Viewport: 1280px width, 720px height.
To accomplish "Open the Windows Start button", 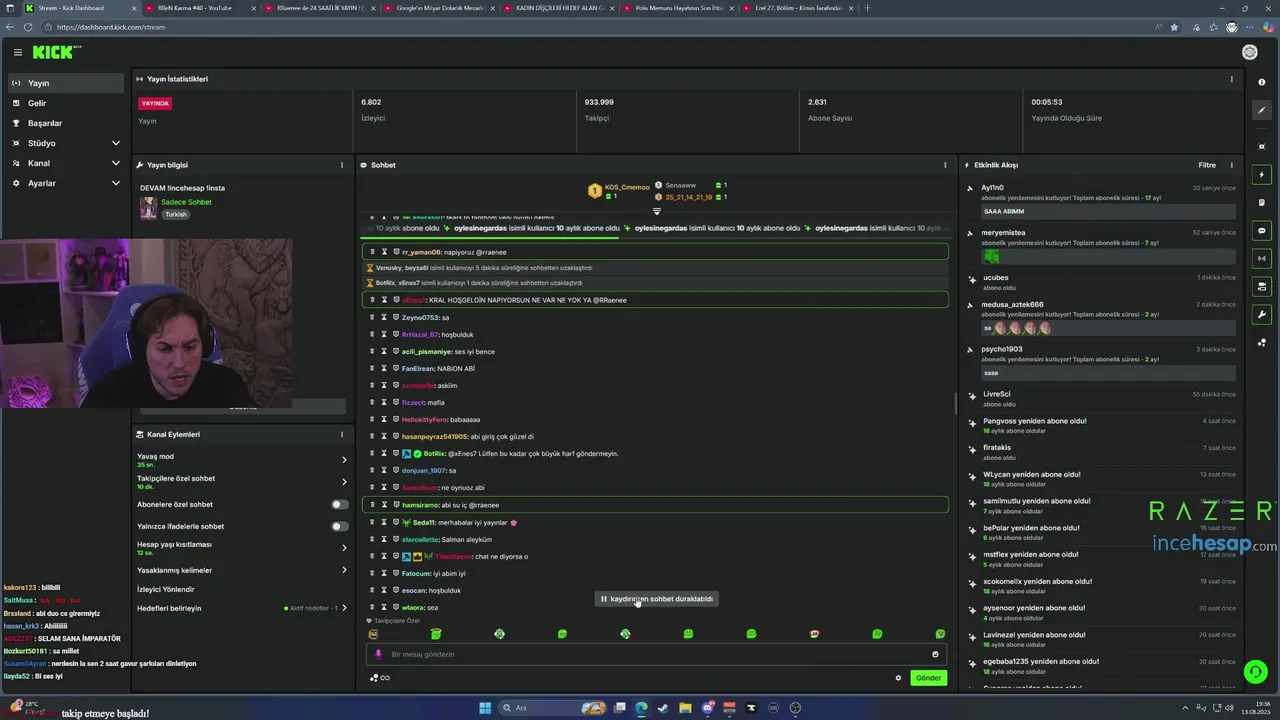I will coord(485,708).
